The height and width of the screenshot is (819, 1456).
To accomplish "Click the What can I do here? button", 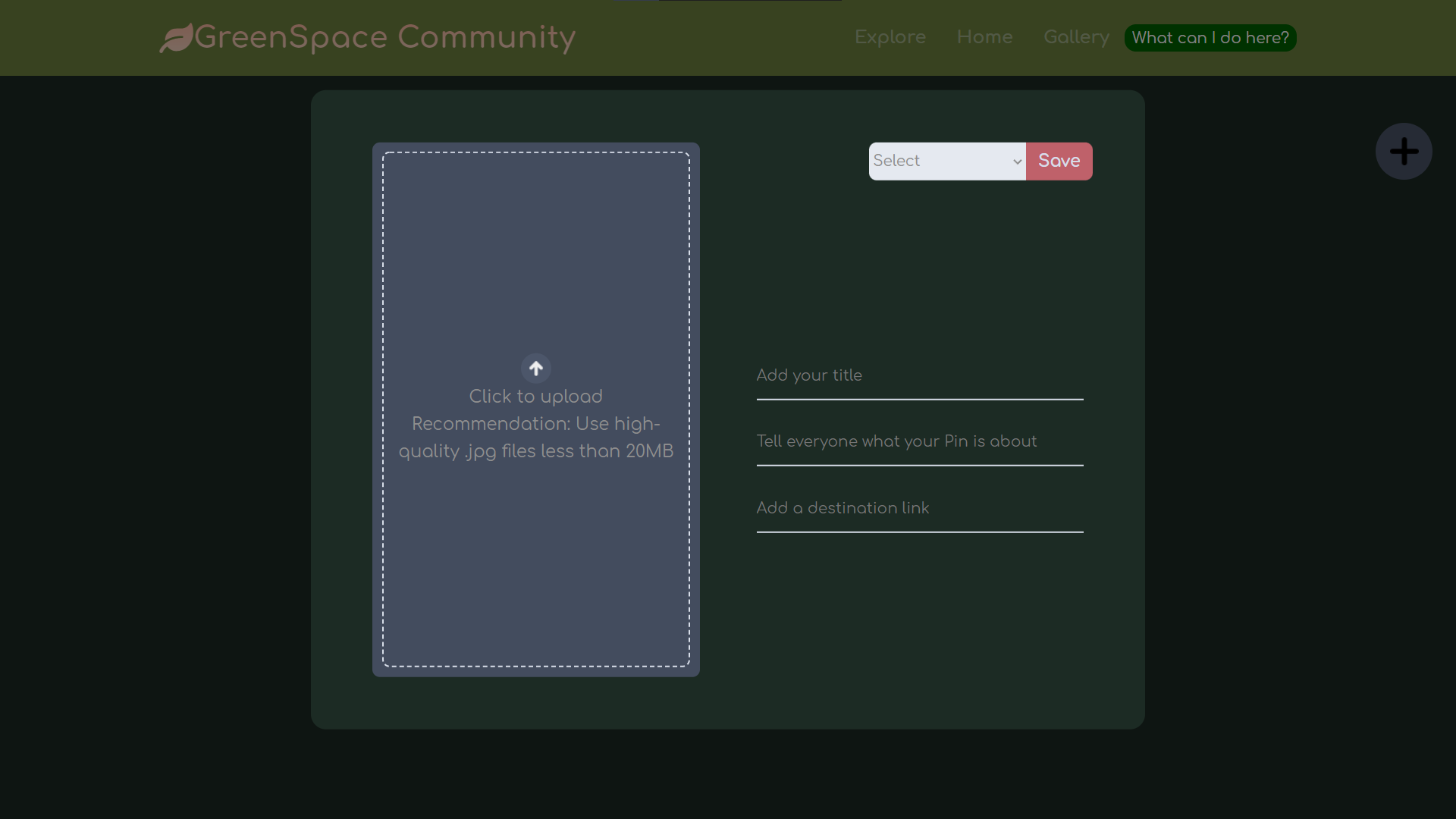I will (1210, 38).
